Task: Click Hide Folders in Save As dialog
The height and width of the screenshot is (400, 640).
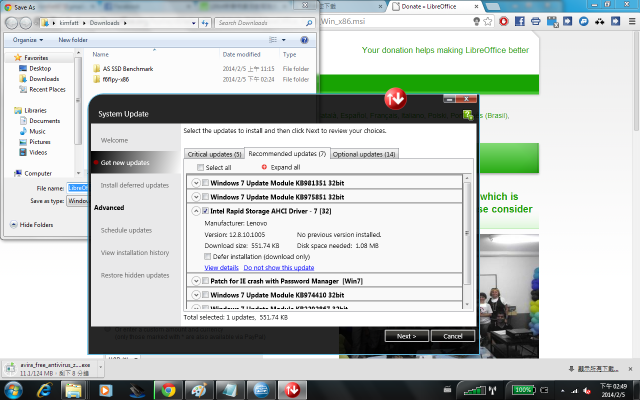Action: coord(32,224)
